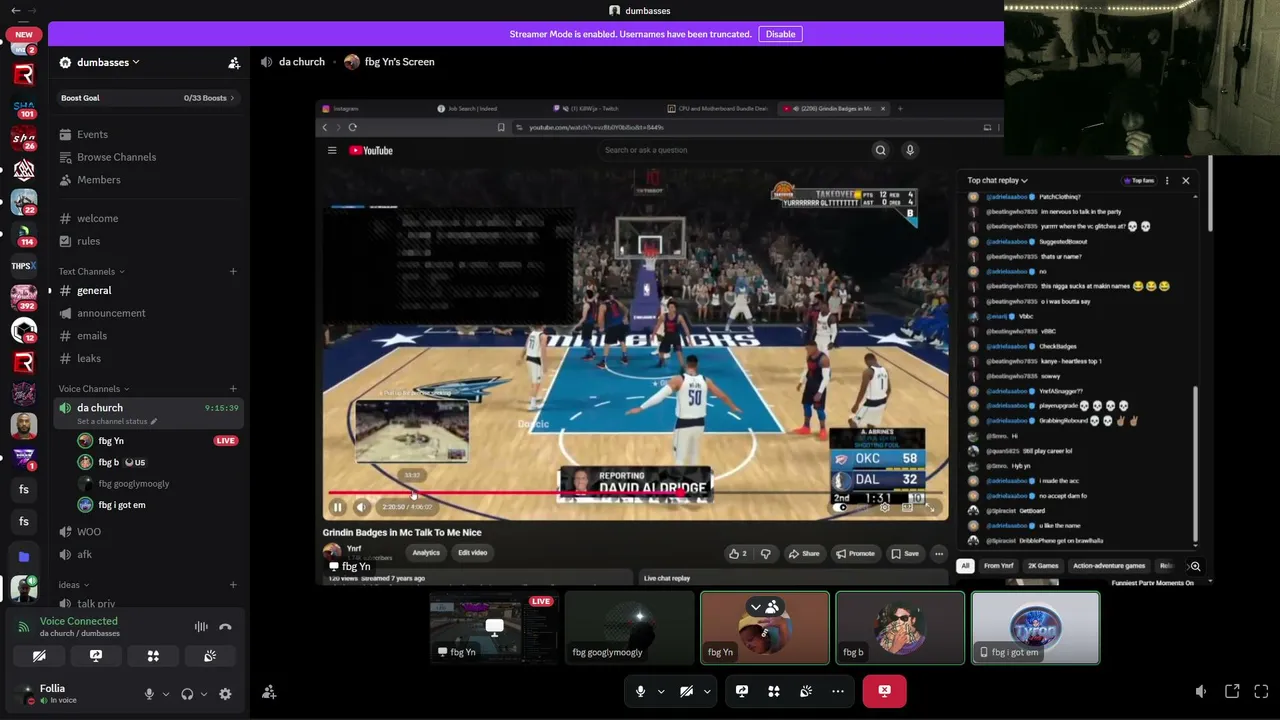This screenshot has height=720, width=1280.
Task: Open microphone options in the call bar
Action: click(661, 691)
